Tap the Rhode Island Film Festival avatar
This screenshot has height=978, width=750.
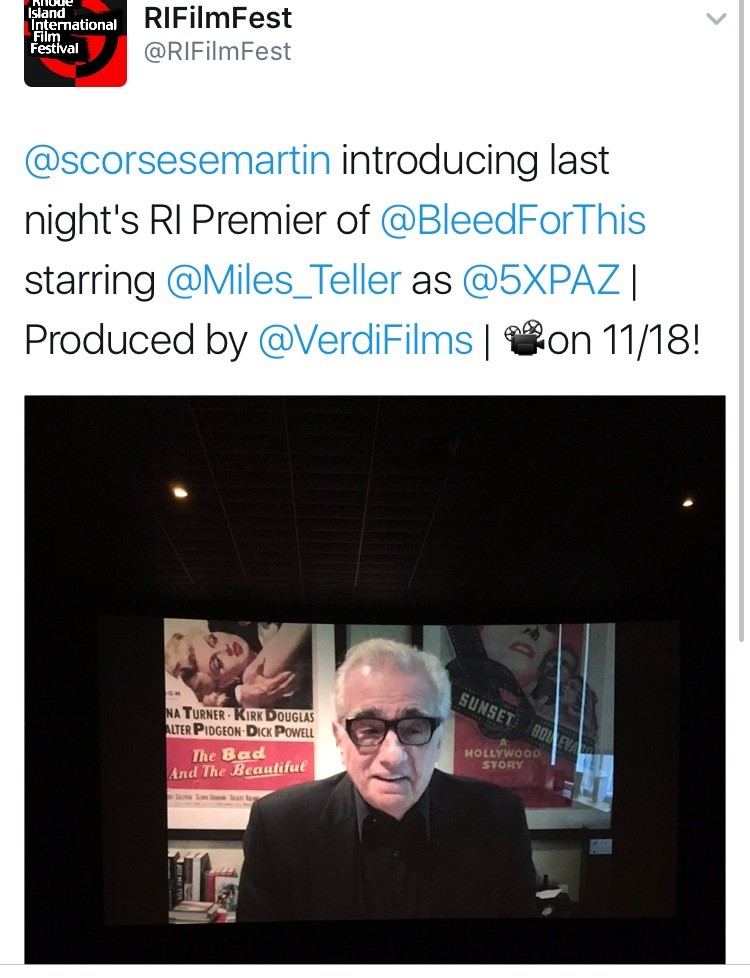[x=75, y=43]
